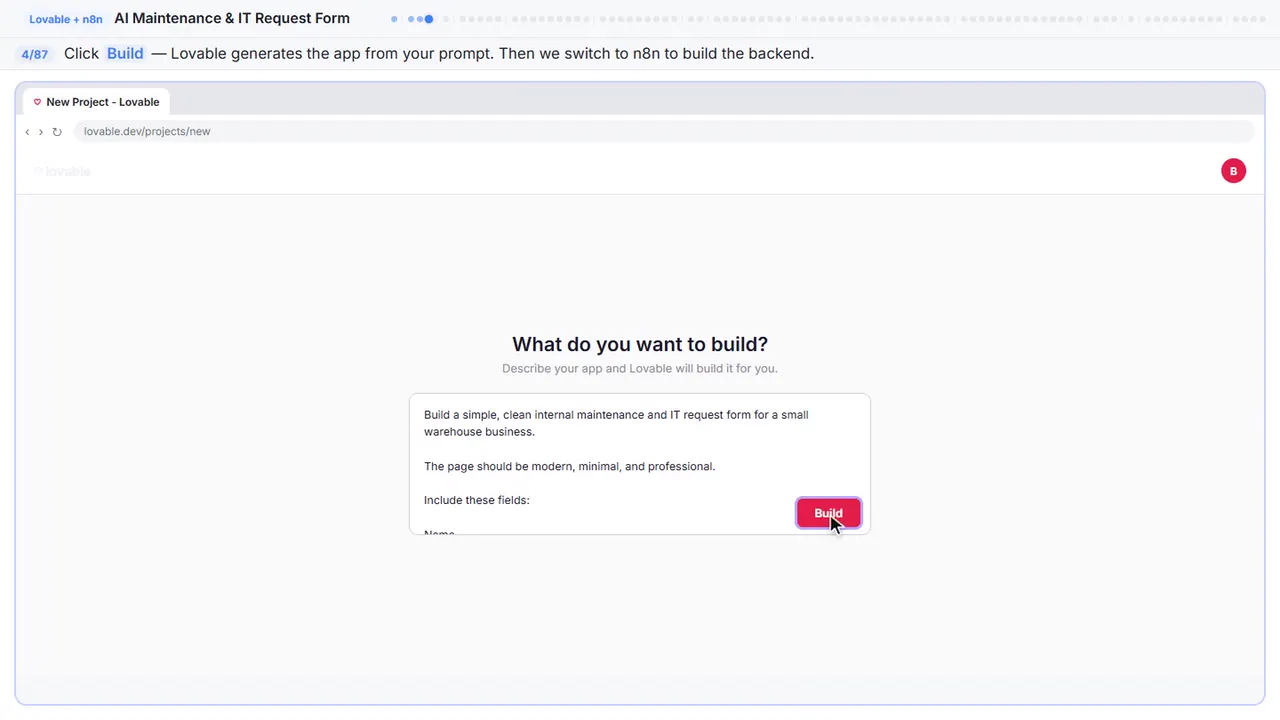Click the faint Lovable logo in header
Image resolution: width=1280 pixels, height=720 pixels.
click(62, 171)
